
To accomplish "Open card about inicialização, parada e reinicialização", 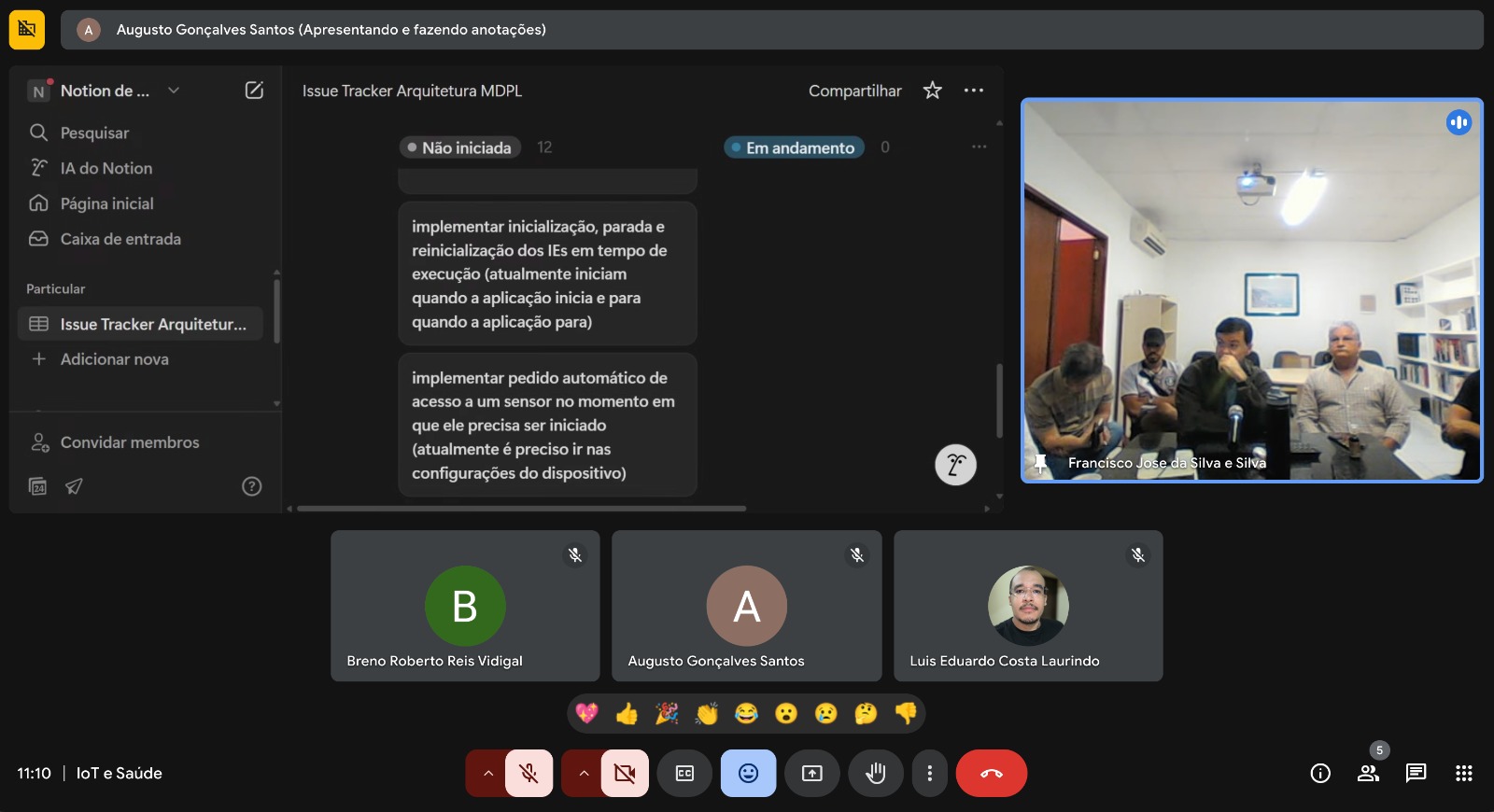I will click(548, 274).
